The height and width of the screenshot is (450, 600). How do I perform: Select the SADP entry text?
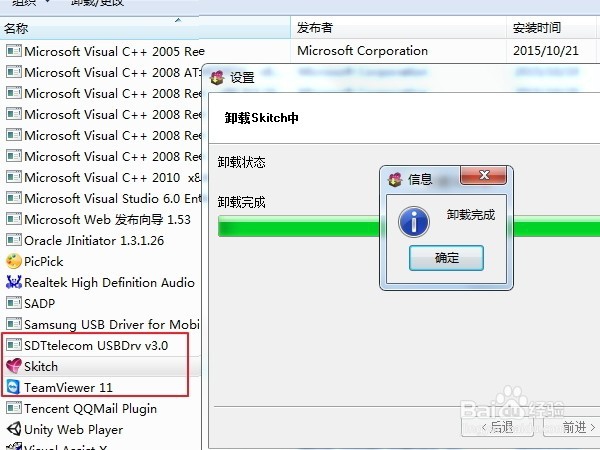pyautogui.click(x=39, y=303)
